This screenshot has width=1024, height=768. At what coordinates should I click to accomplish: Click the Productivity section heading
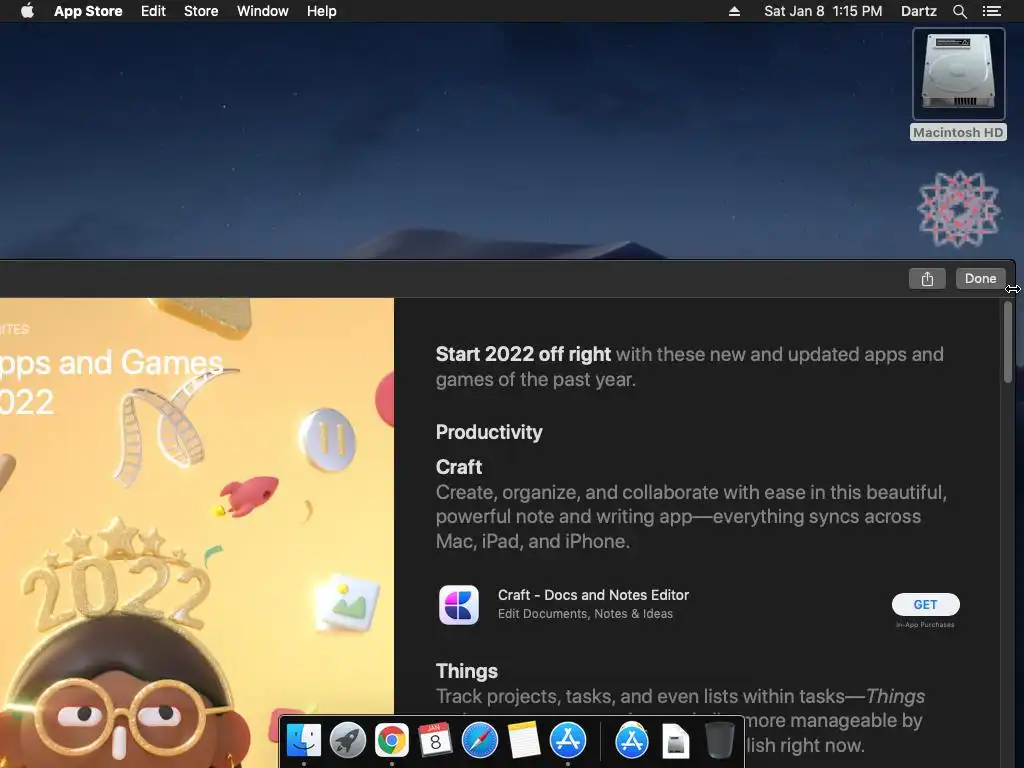pos(488,432)
